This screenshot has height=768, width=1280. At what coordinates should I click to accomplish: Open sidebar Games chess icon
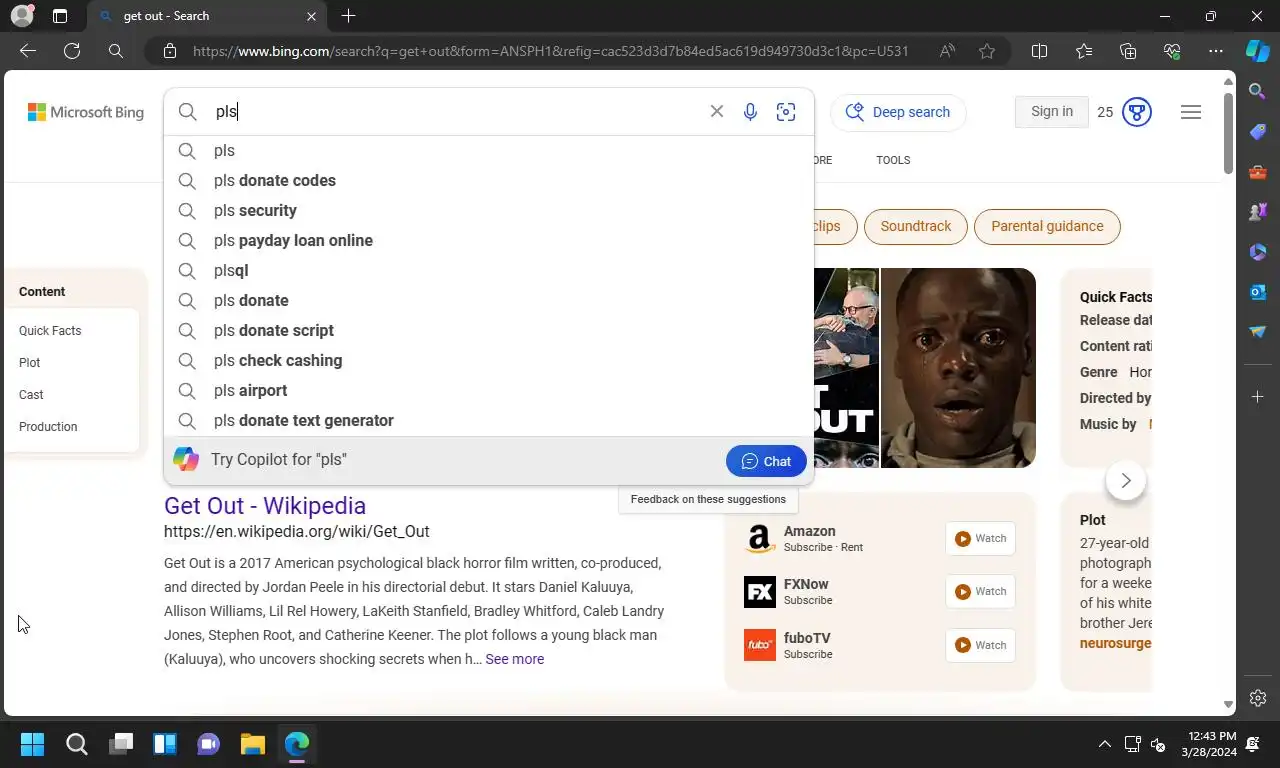pyautogui.click(x=1258, y=212)
